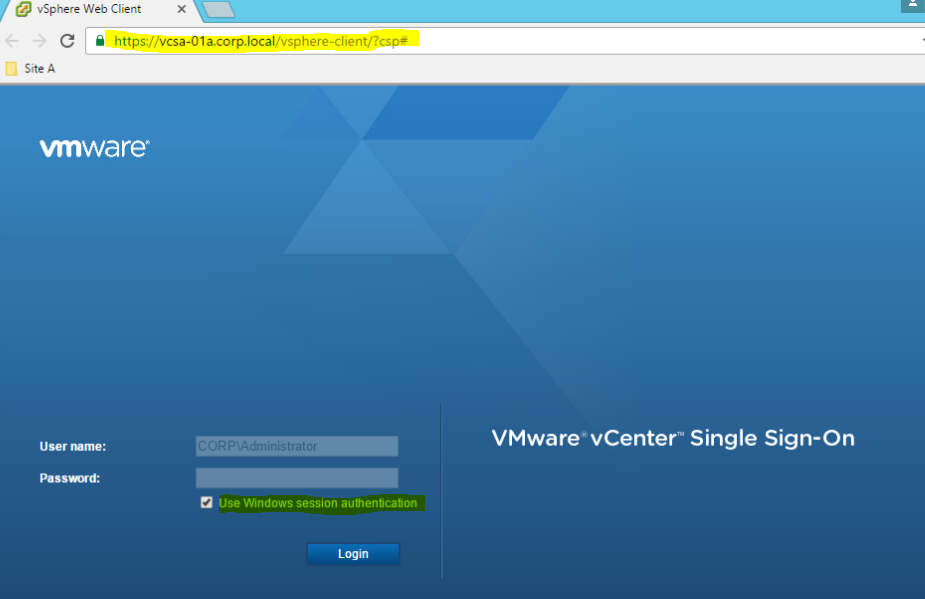Click the 'User name:' label

tap(73, 447)
